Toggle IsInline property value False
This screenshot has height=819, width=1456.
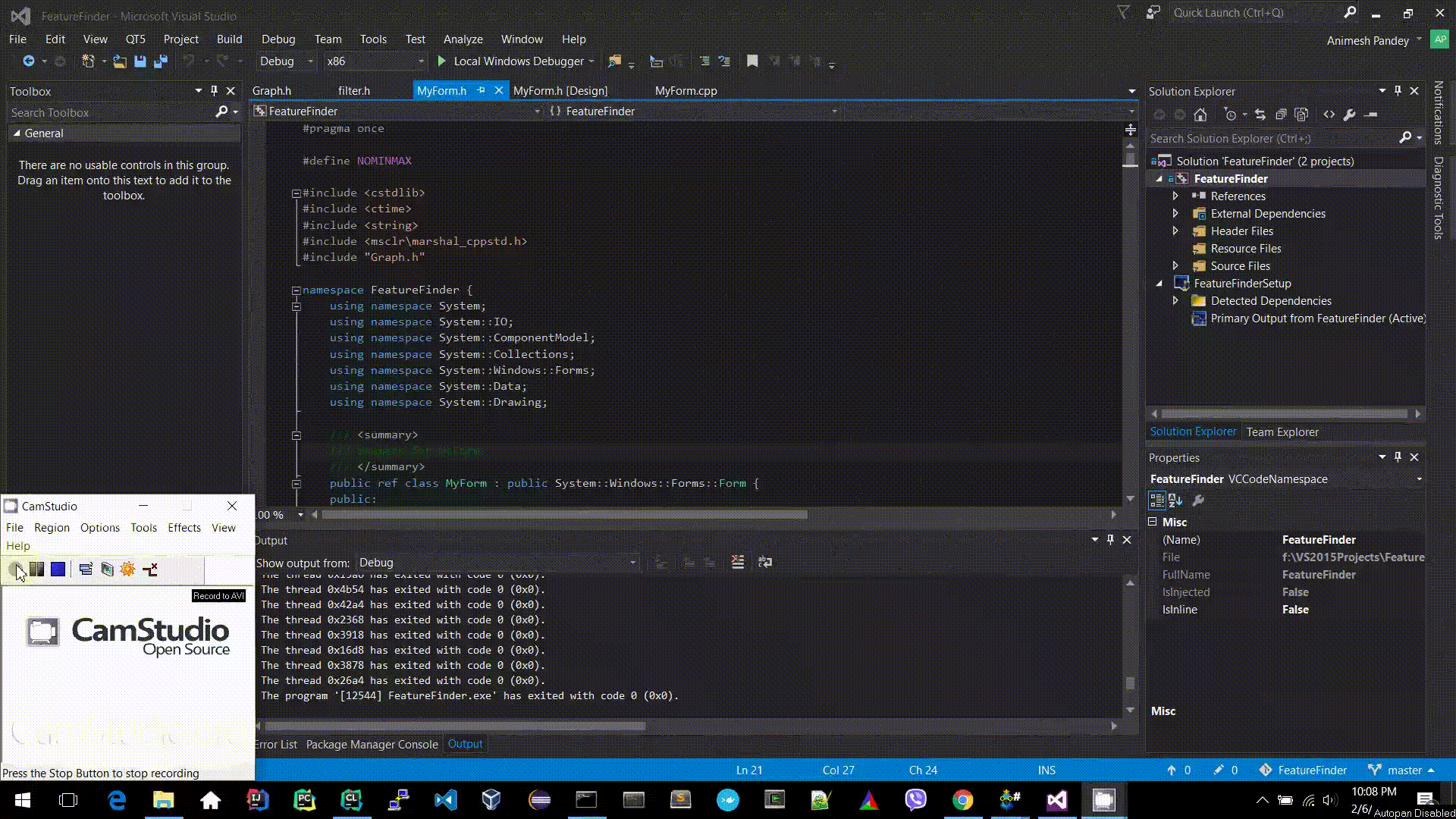pyautogui.click(x=1295, y=609)
